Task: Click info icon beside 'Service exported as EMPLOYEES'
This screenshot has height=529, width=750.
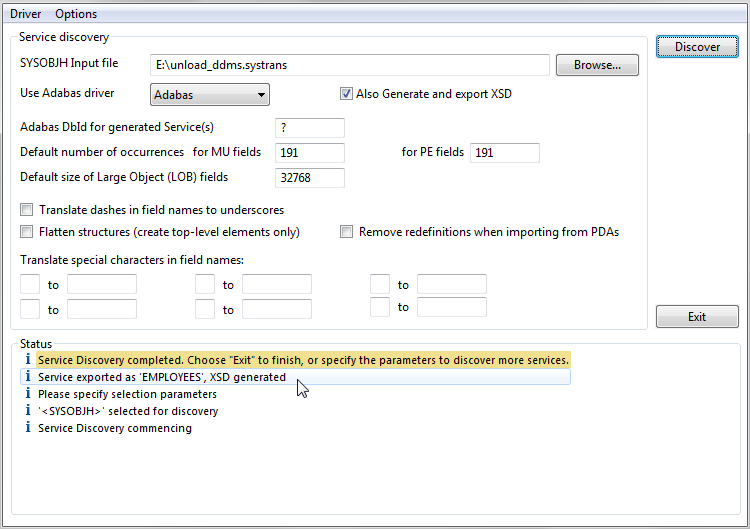Action: 28,376
